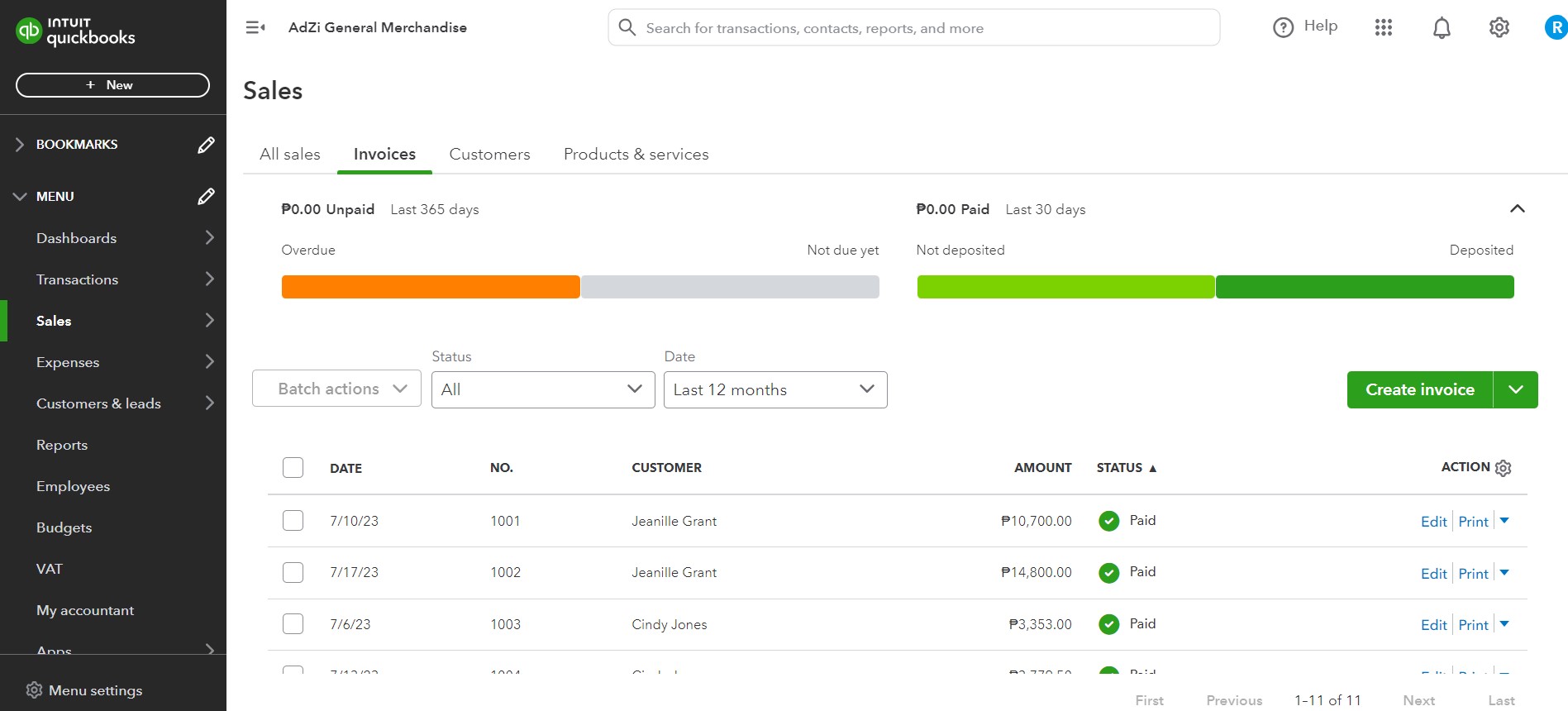The height and width of the screenshot is (711, 1568).
Task: Open the notifications bell
Action: click(x=1442, y=28)
